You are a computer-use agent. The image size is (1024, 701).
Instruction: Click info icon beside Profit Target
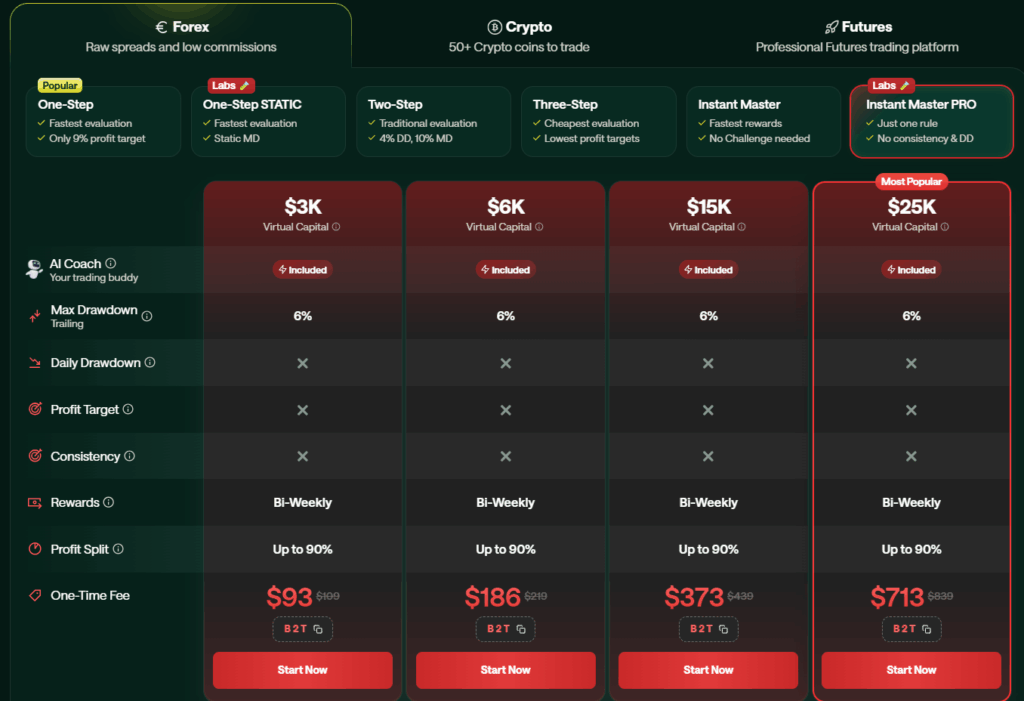tap(128, 409)
